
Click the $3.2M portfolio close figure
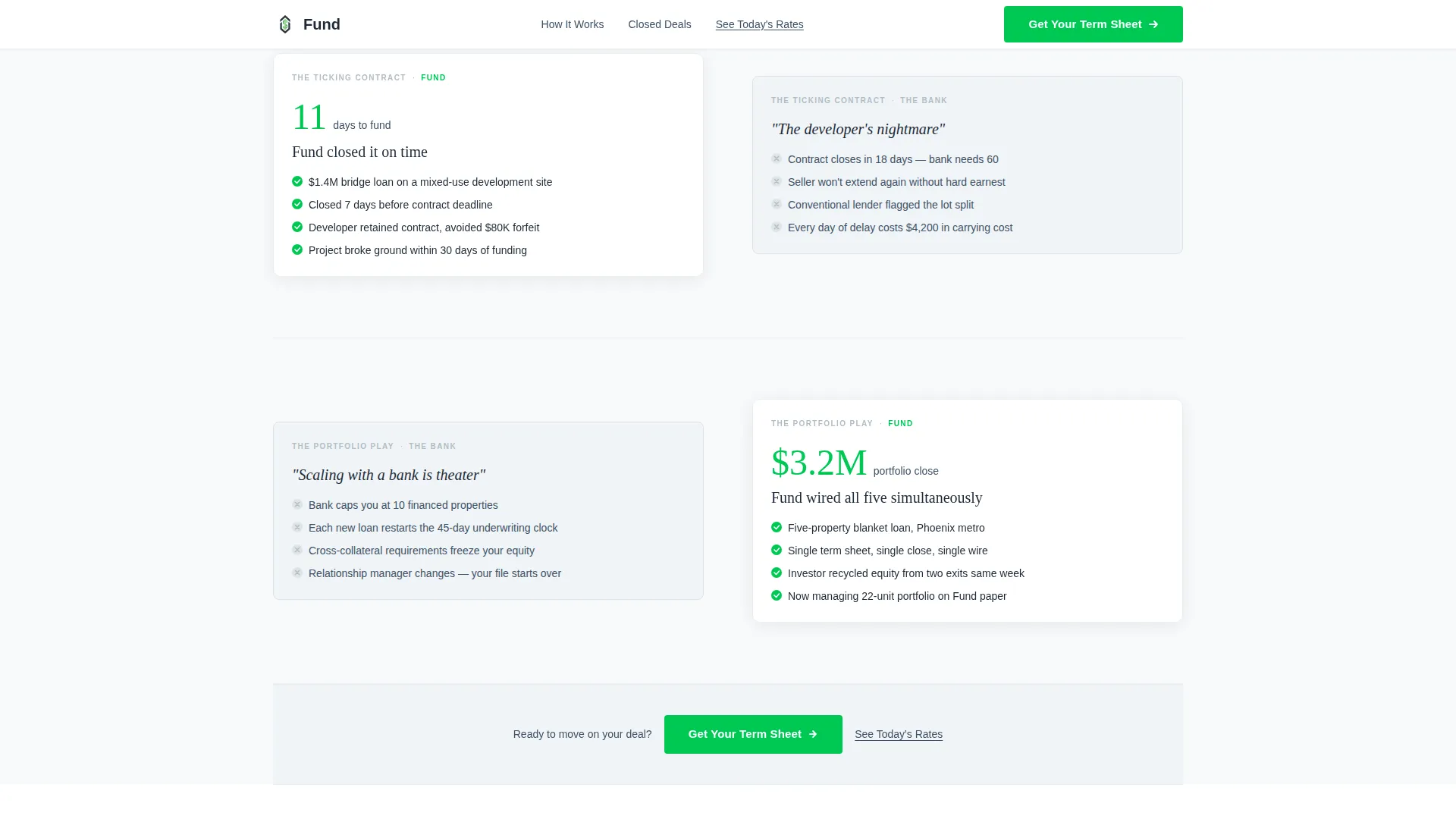819,463
